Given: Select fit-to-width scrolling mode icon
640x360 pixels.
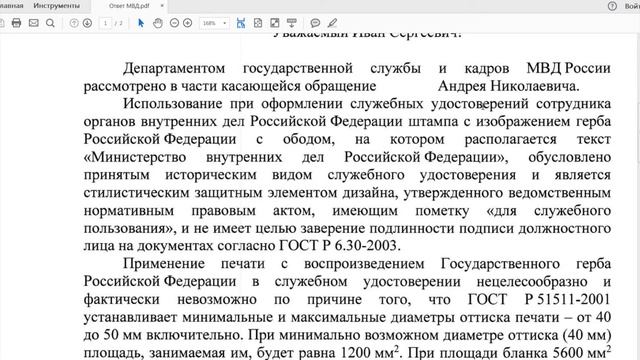Looking at the screenshot, I should (241, 23).
